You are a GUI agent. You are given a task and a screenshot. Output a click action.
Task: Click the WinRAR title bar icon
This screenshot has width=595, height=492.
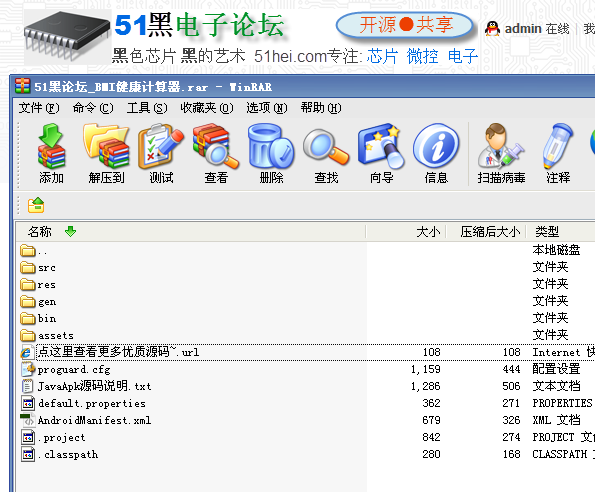coord(22,86)
